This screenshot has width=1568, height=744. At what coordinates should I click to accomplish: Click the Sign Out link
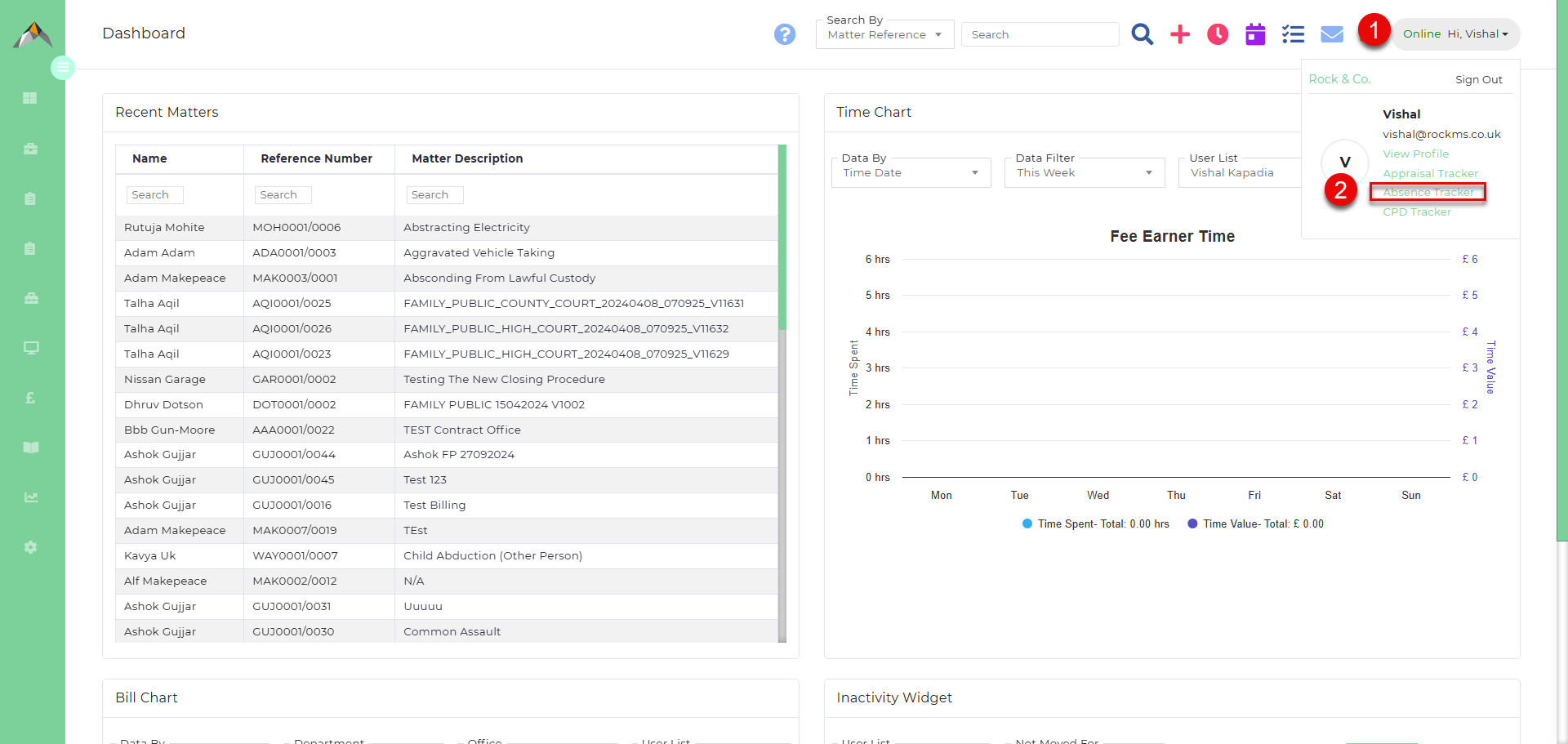point(1478,79)
